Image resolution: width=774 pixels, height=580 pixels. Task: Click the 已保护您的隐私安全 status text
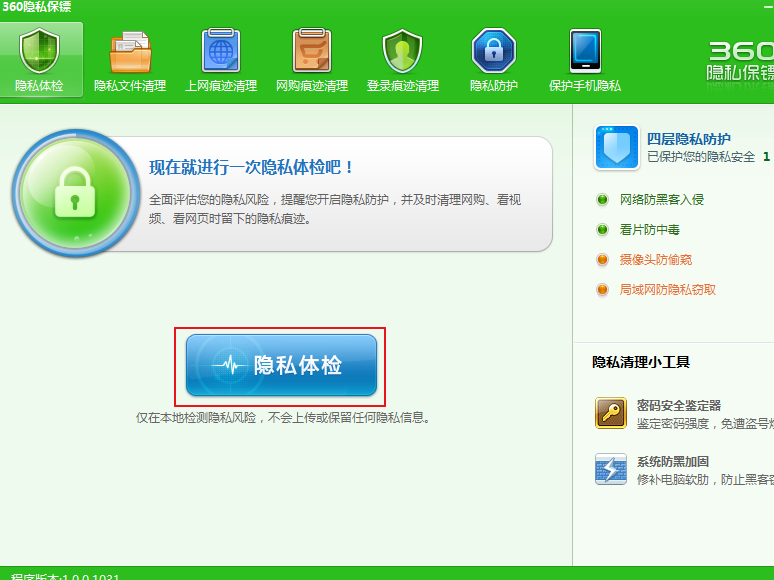click(x=701, y=157)
